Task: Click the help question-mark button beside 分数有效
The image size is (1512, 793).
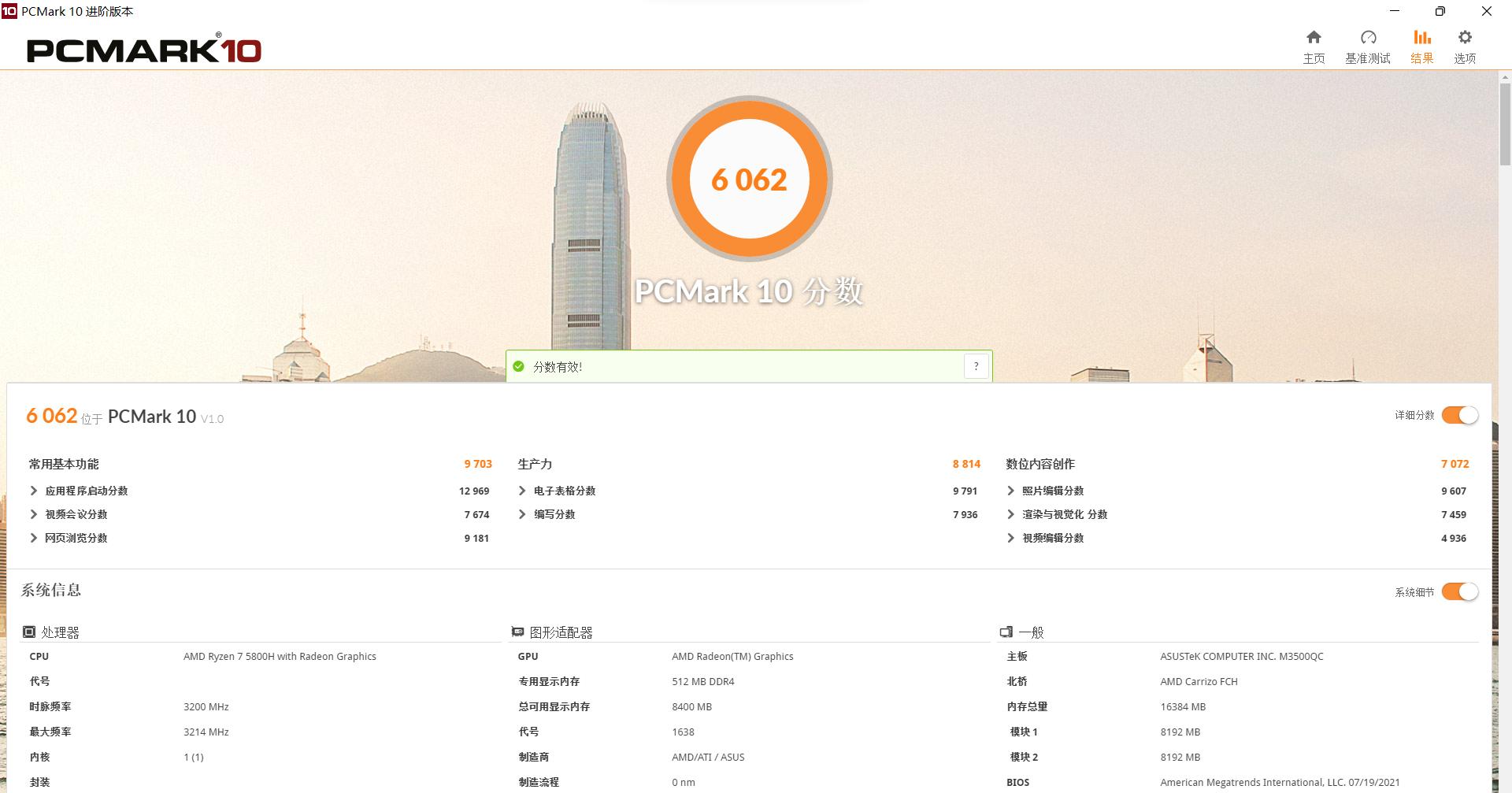Action: [976, 365]
